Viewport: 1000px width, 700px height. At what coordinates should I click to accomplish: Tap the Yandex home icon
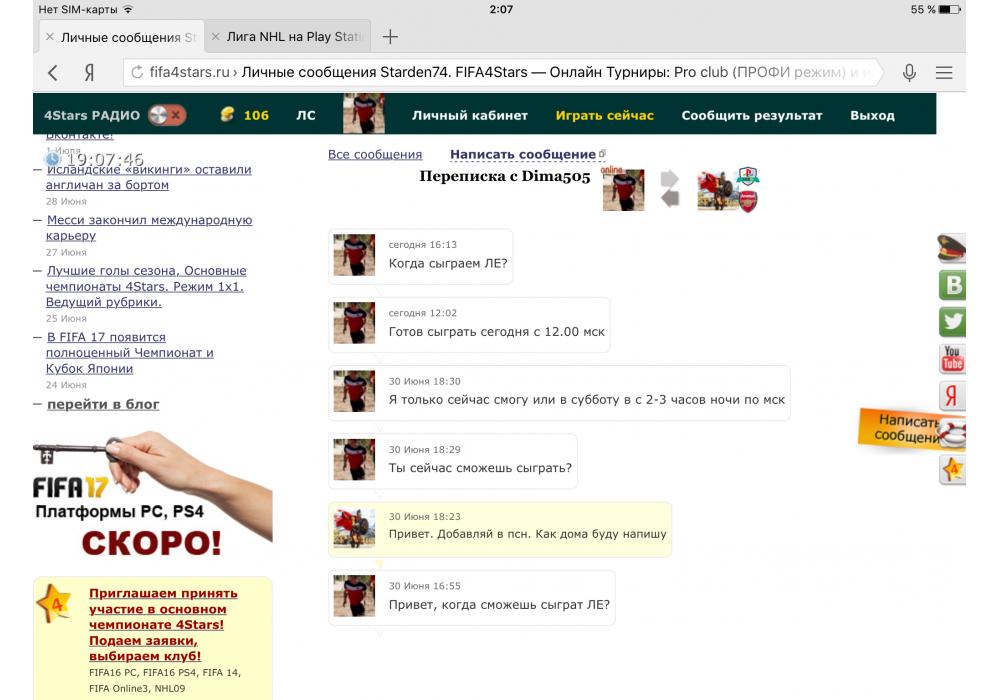tap(89, 73)
